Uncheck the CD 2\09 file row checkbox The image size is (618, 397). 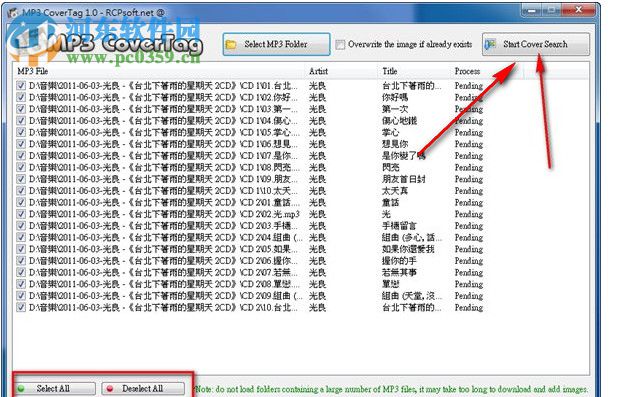click(21, 296)
